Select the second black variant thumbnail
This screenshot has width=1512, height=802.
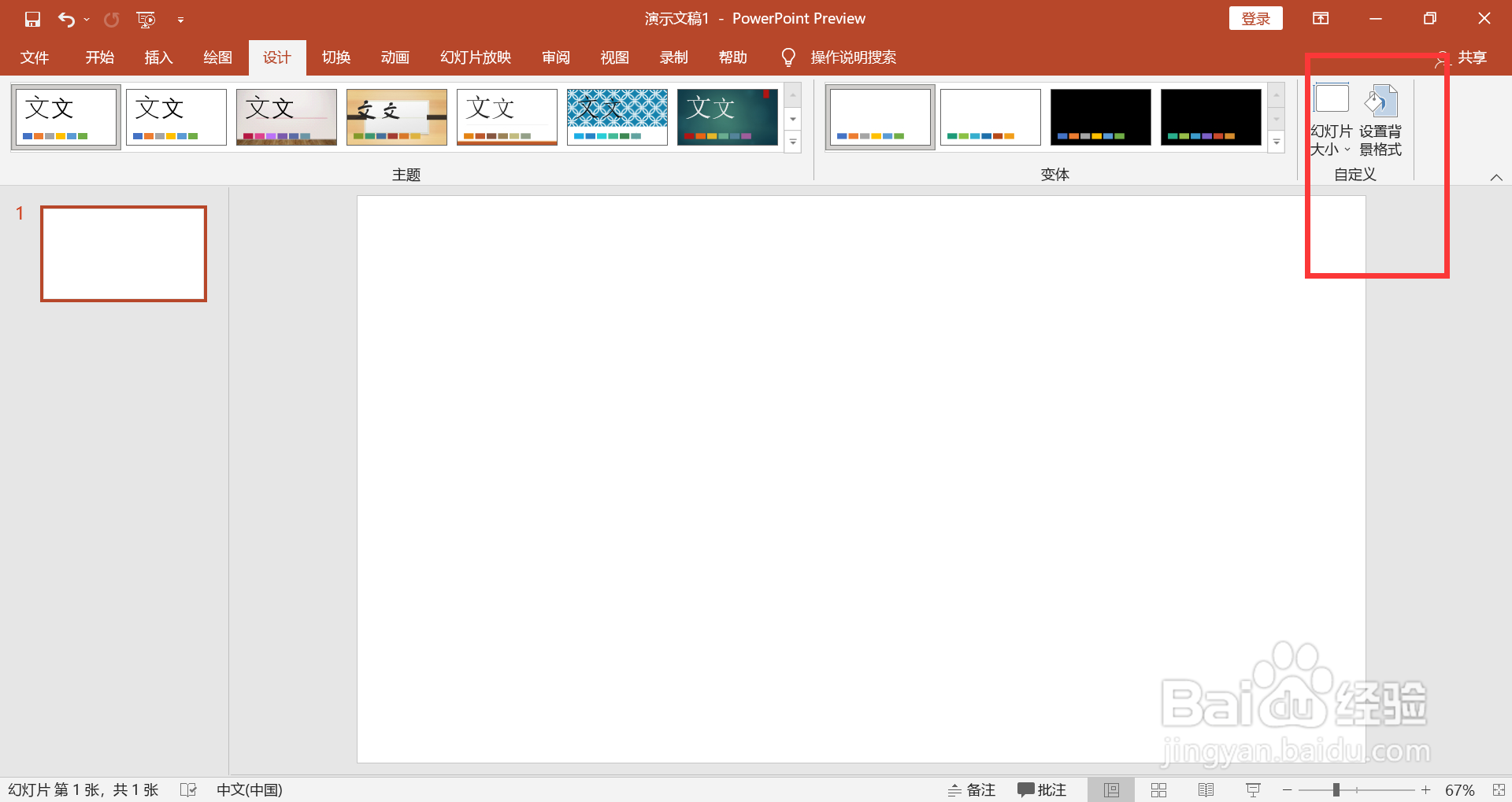pos(1211,117)
